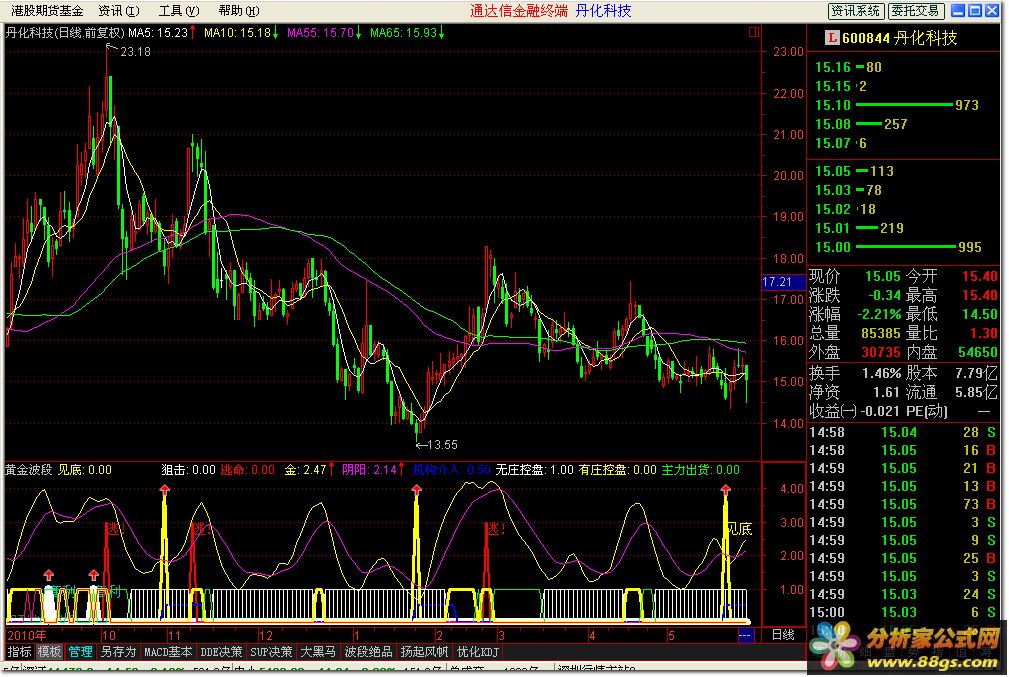Minimize the trading terminal window
Viewport: 1009px width, 677px height.
[x=958, y=11]
